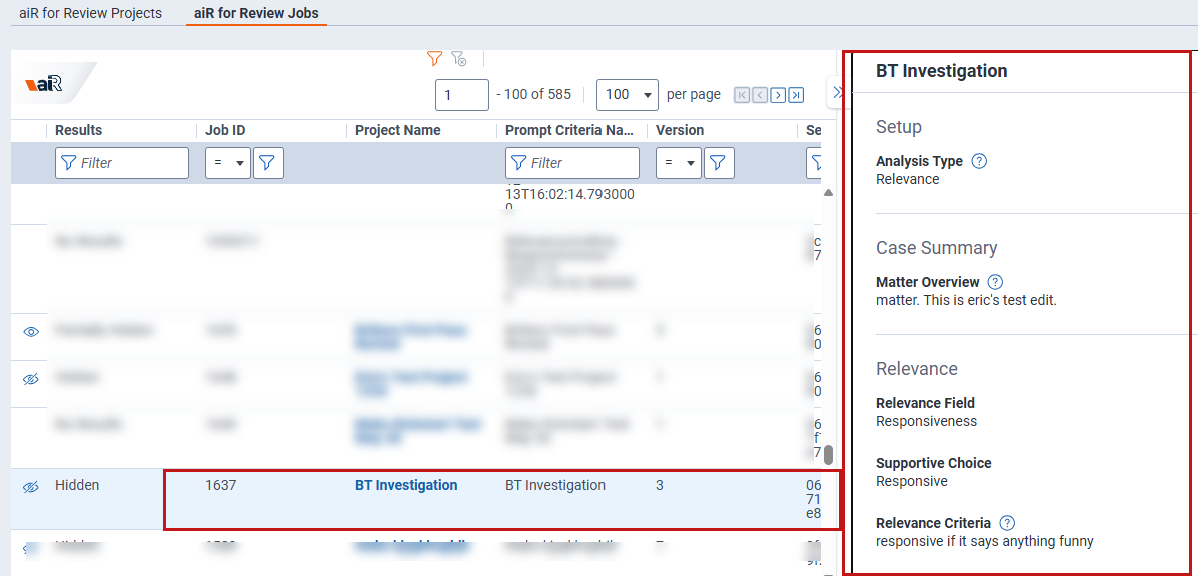This screenshot has width=1198, height=576.
Task: Sort by the Version column header
Action: click(680, 131)
